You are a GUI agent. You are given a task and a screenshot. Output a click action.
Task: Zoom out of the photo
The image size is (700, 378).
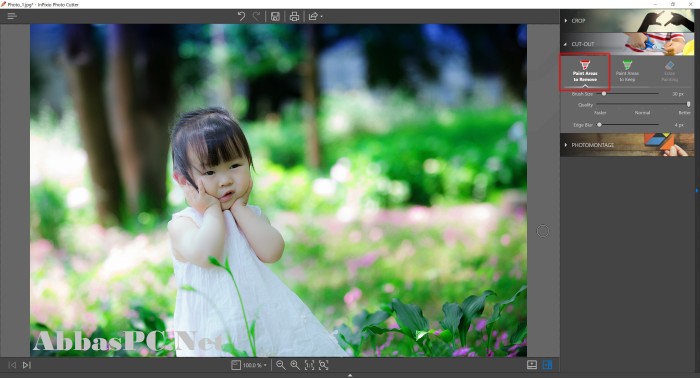coord(280,365)
